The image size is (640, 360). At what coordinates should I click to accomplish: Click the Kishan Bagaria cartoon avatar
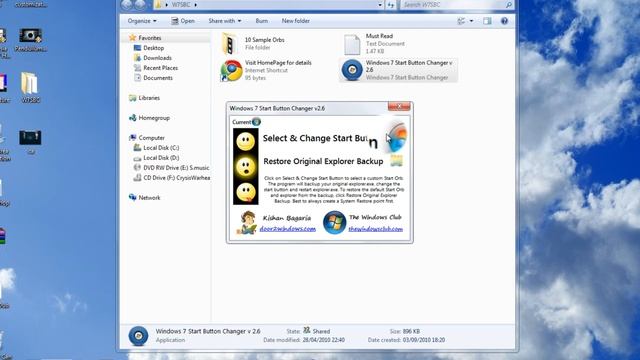click(x=247, y=222)
